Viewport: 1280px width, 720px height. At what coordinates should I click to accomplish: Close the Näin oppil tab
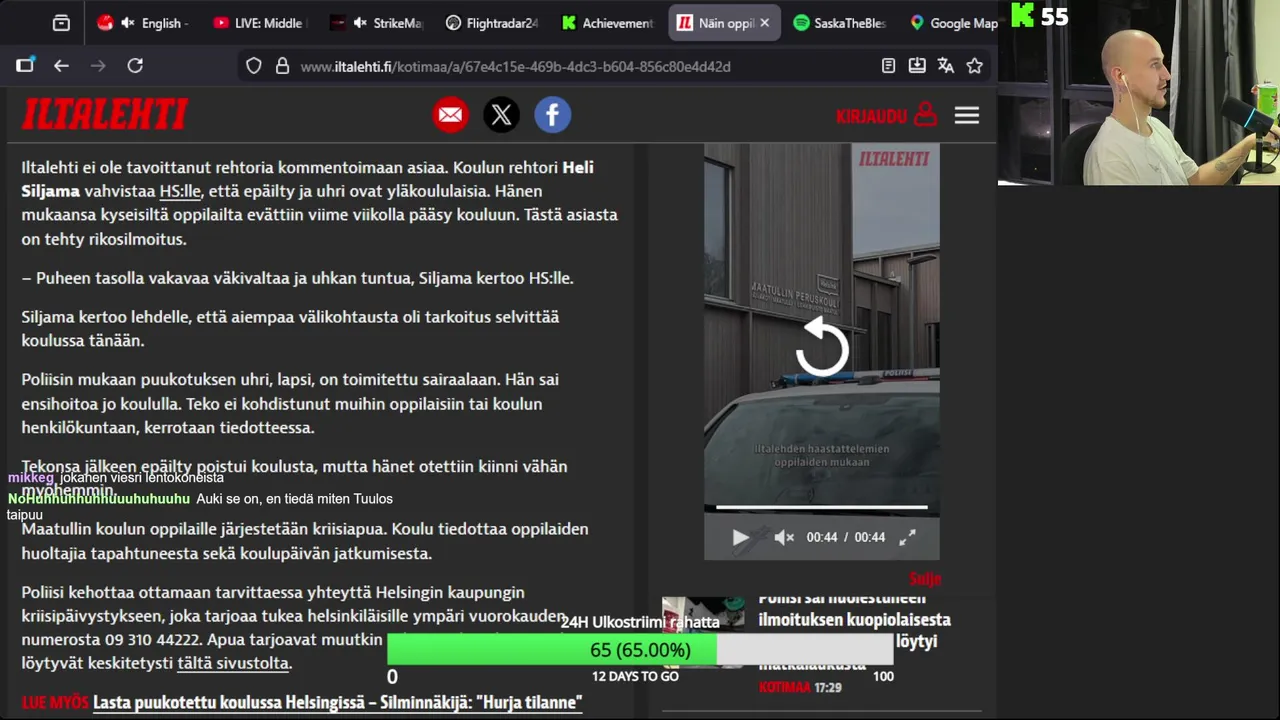[x=765, y=23]
